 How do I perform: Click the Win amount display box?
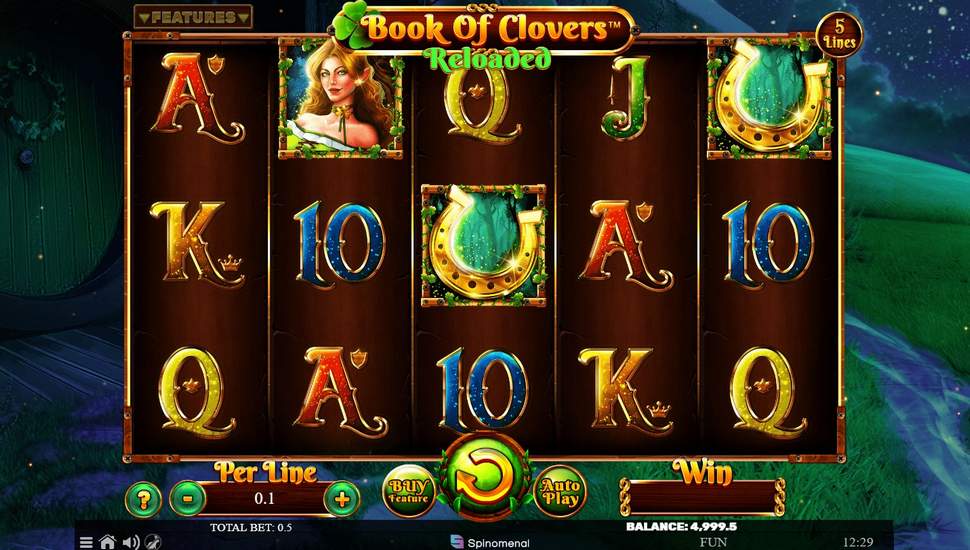pyautogui.click(x=704, y=496)
